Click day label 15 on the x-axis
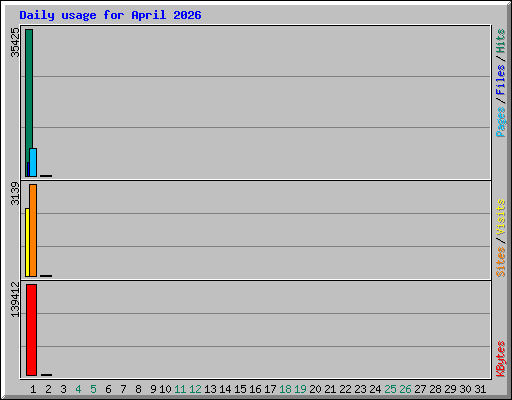512x400 pixels. click(x=240, y=389)
